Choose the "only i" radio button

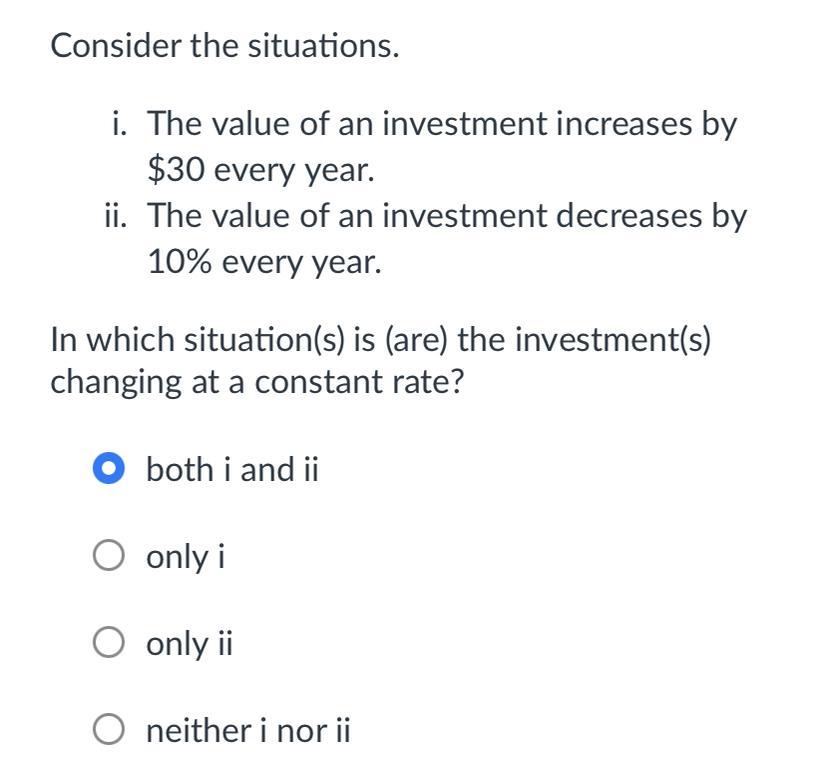point(110,556)
